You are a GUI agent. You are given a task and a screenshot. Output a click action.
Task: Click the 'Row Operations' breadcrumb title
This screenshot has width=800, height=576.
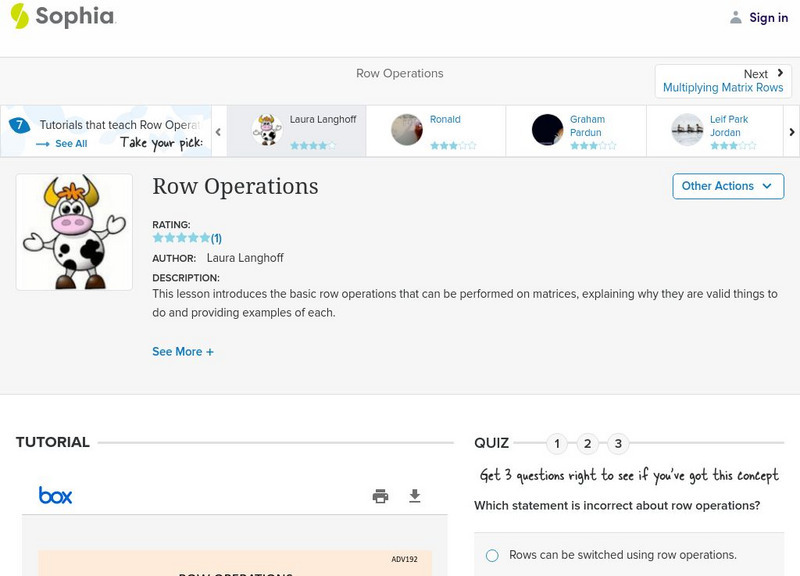pos(399,73)
